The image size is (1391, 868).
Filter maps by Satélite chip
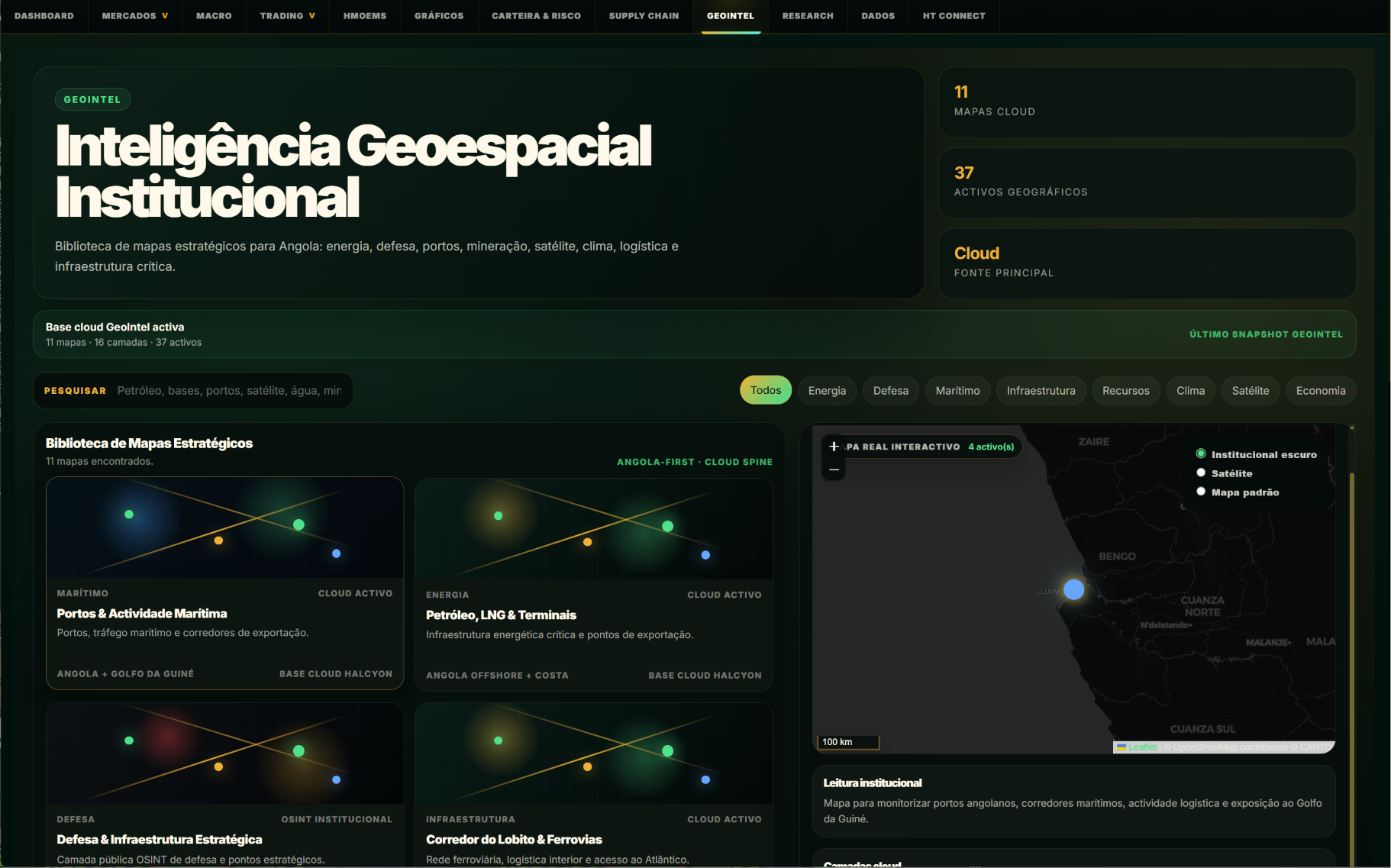click(x=1251, y=390)
